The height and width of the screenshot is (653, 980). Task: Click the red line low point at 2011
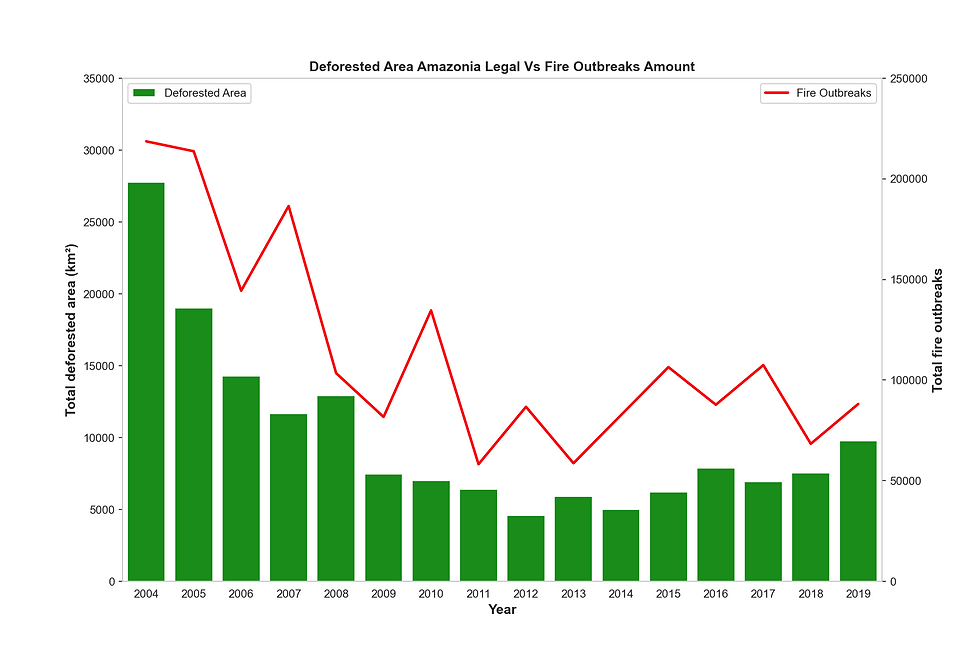(x=479, y=464)
